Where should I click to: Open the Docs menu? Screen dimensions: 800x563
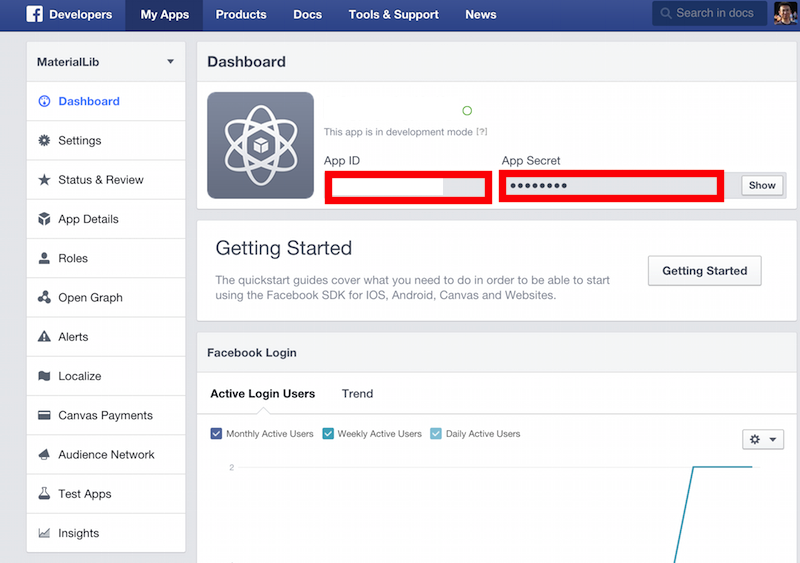(308, 15)
